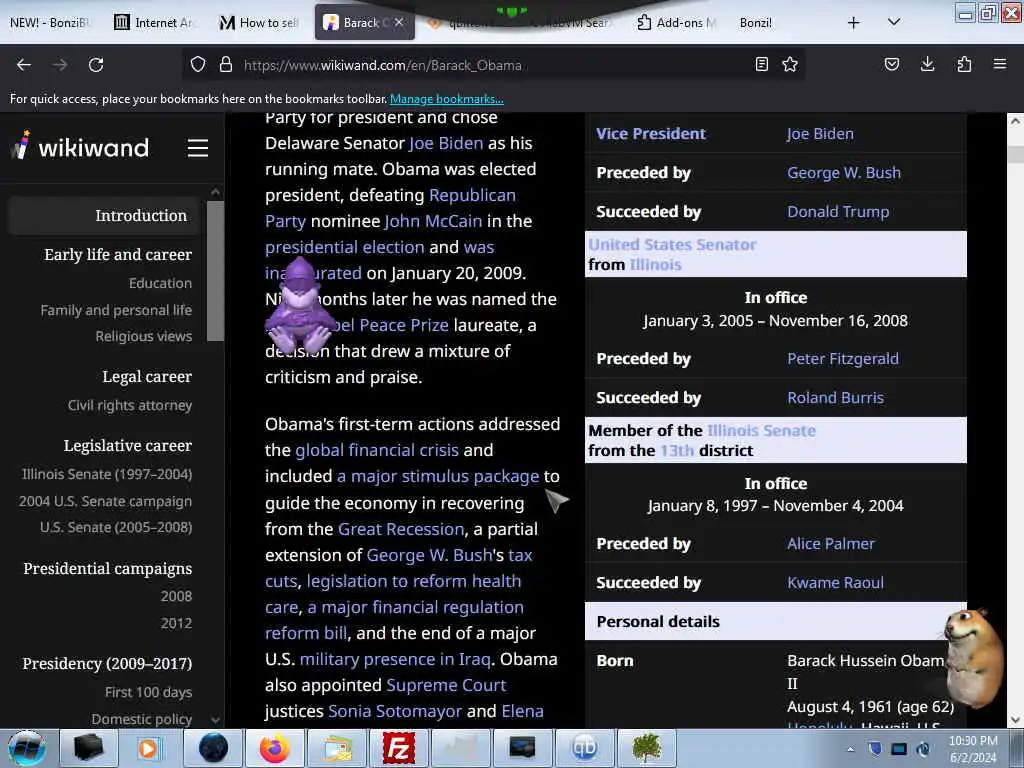Viewport: 1024px width, 768px height.
Task: Open United States Senator infobox heading link
Action: [672, 245]
